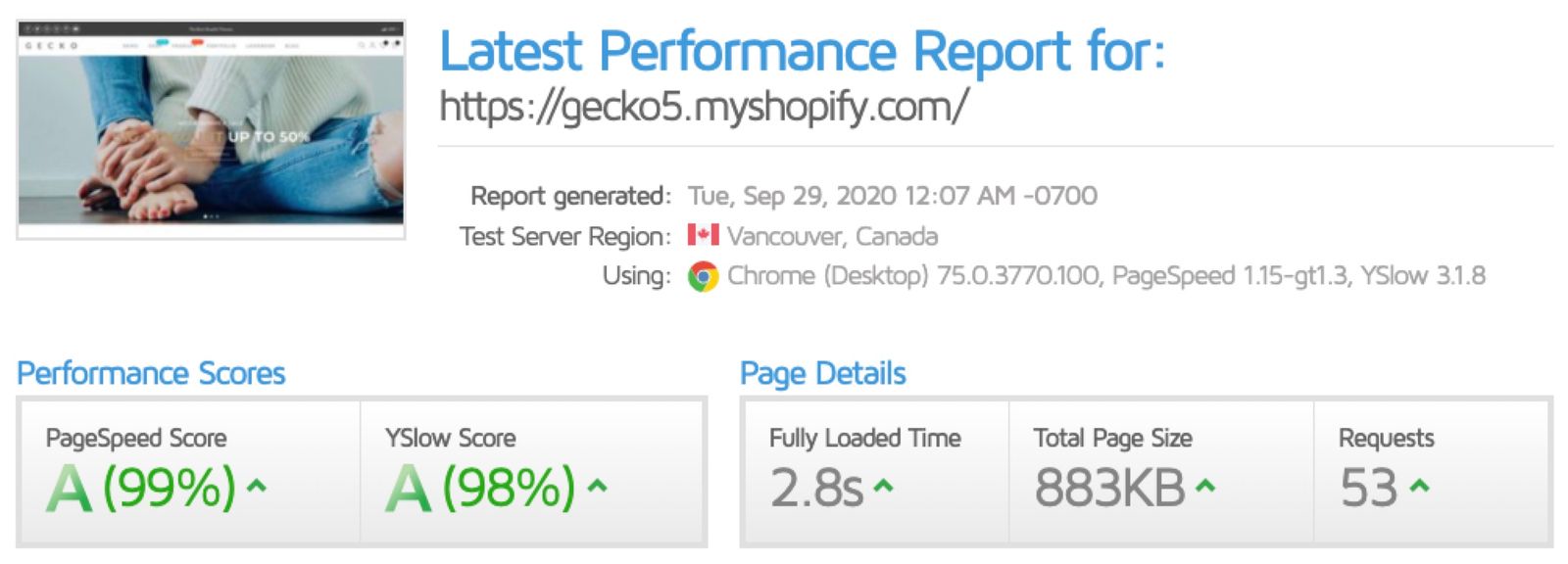Click the PageSpeed Score label
Screen dimensions: 1568x564
point(136,438)
